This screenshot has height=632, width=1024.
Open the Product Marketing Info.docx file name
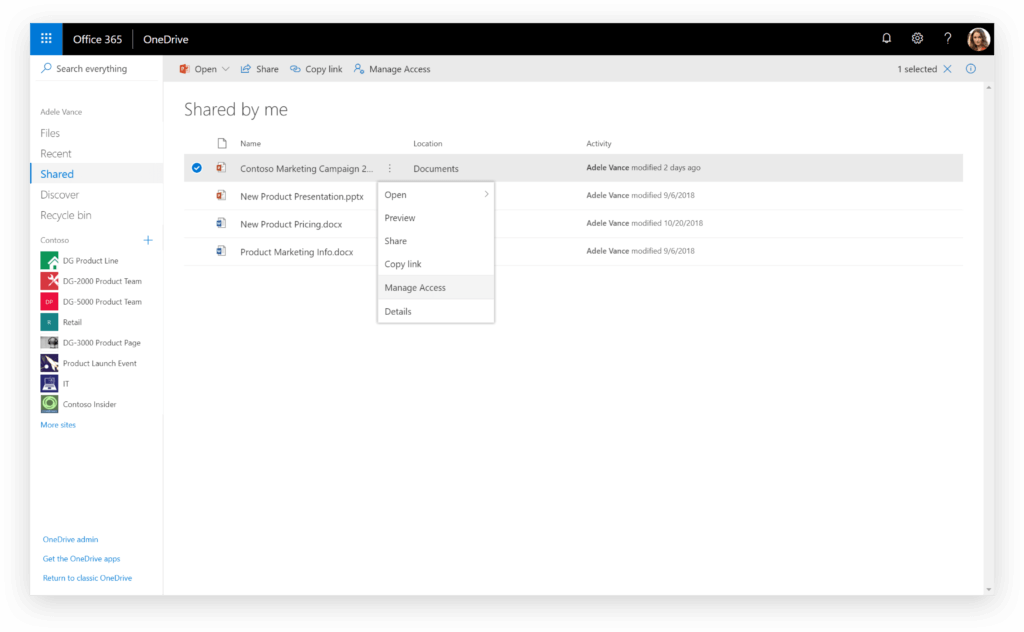click(x=296, y=252)
